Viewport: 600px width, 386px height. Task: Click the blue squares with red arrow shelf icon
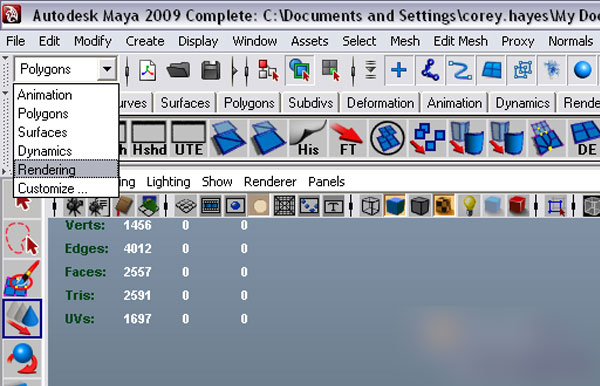[427, 138]
